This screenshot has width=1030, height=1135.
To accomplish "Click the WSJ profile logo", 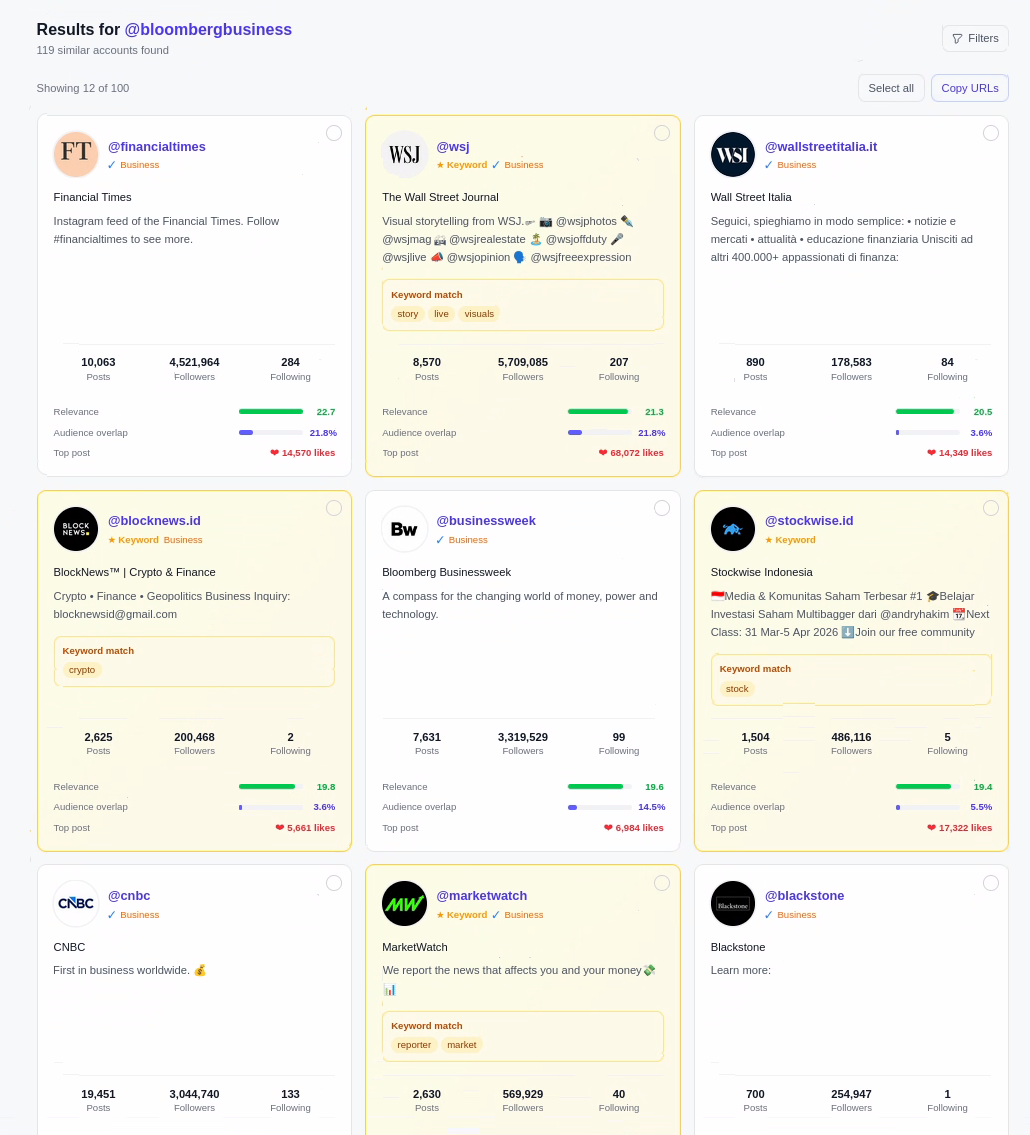I will click(405, 154).
